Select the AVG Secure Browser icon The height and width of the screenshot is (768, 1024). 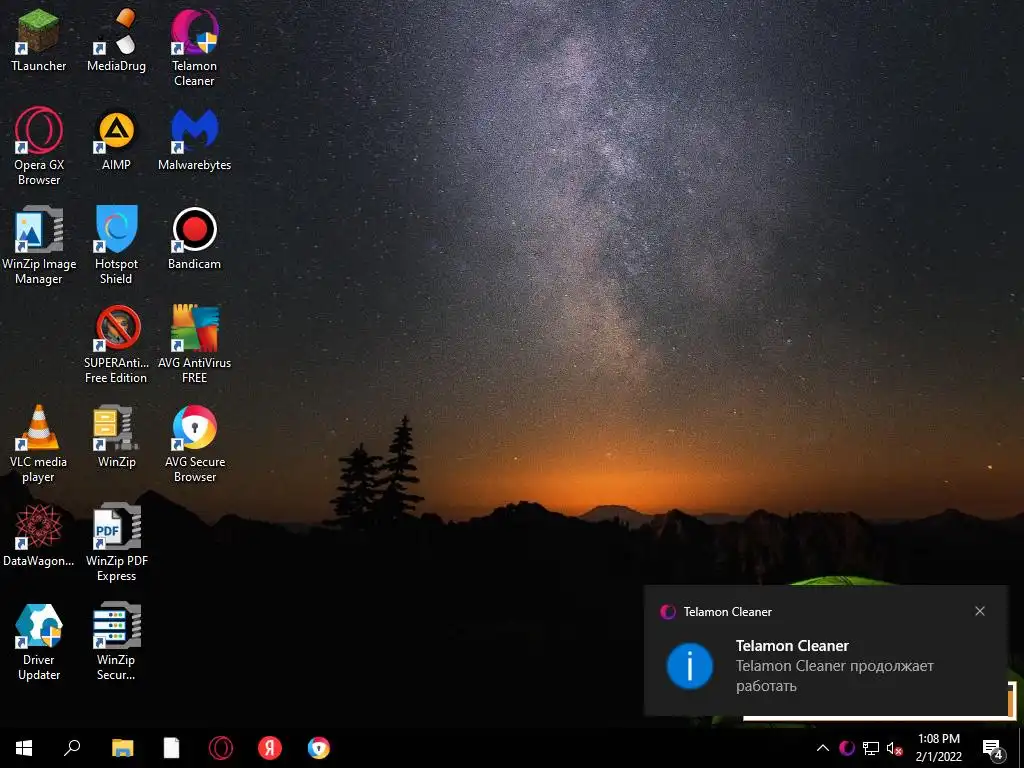(195, 443)
